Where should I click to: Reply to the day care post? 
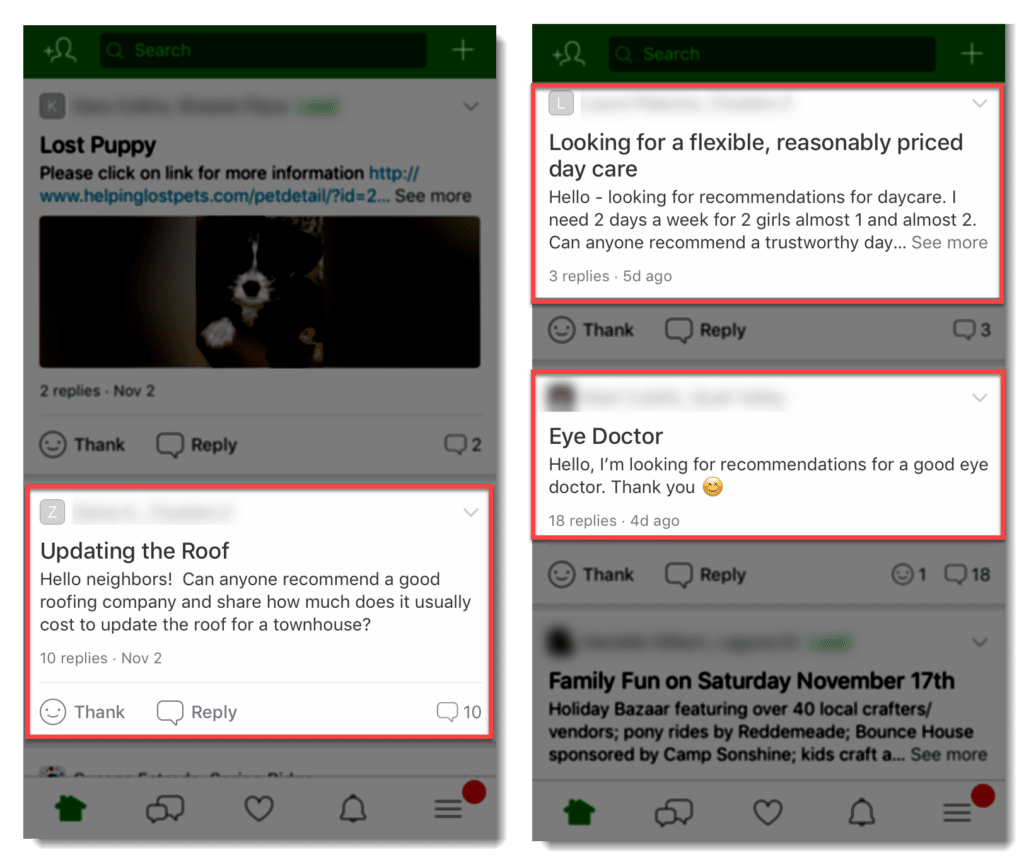tap(705, 330)
